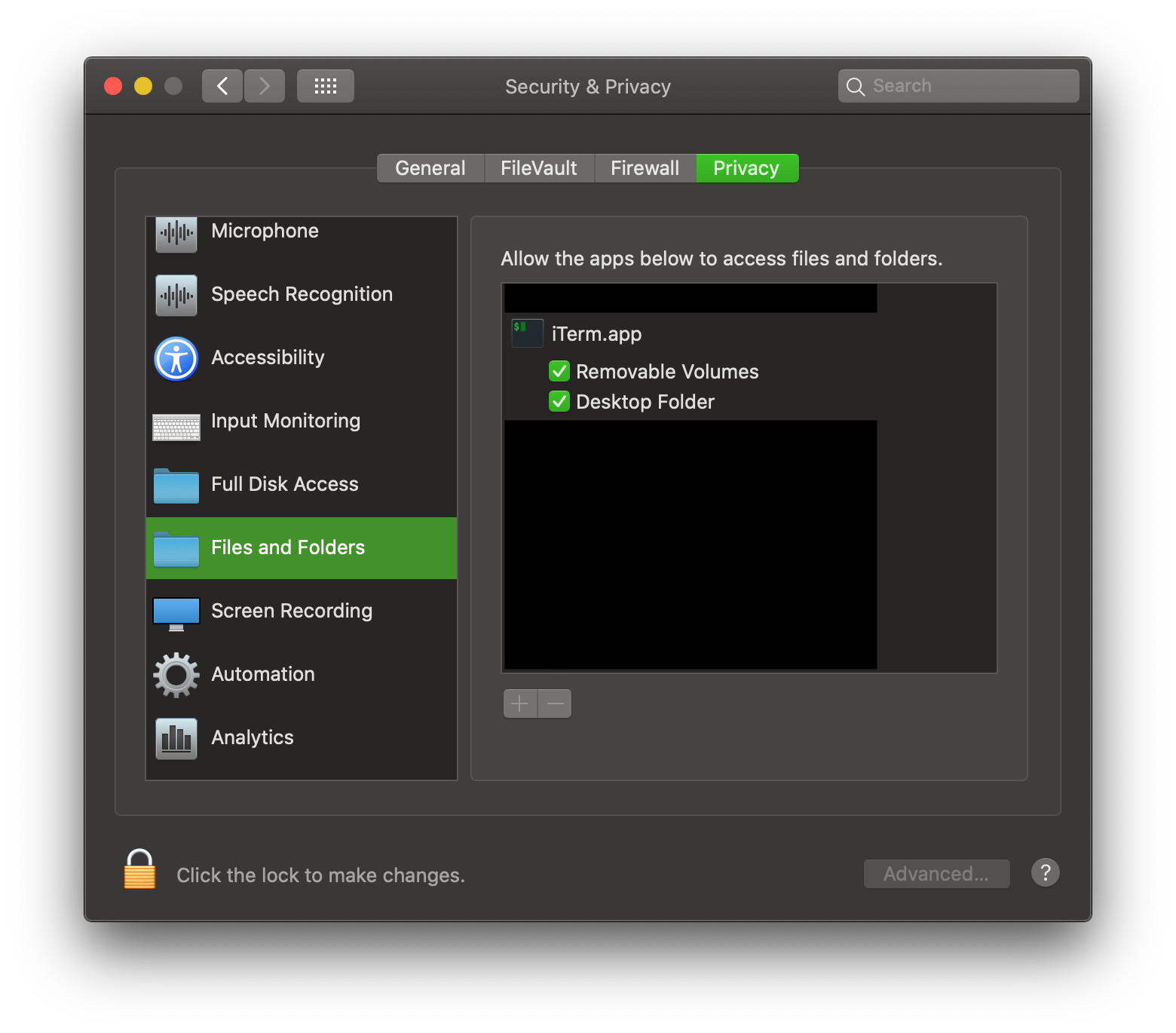Click the iTerm.app terminal icon

point(527,333)
